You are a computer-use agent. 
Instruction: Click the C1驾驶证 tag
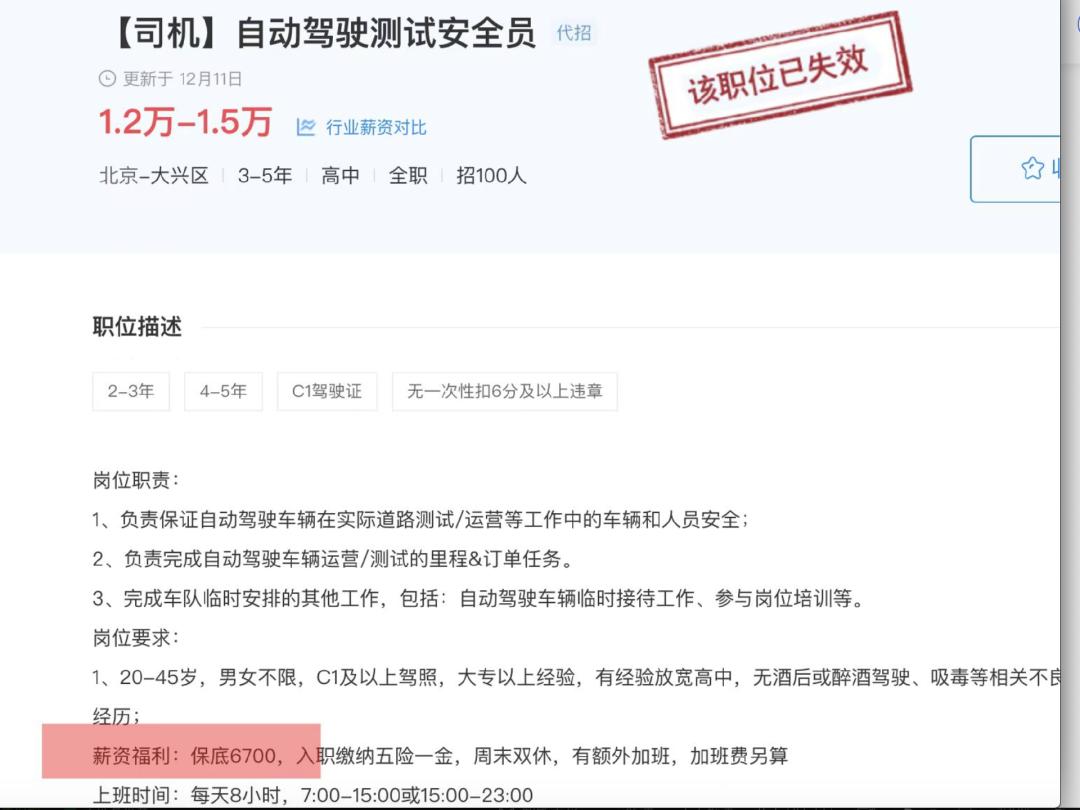tap(327, 391)
